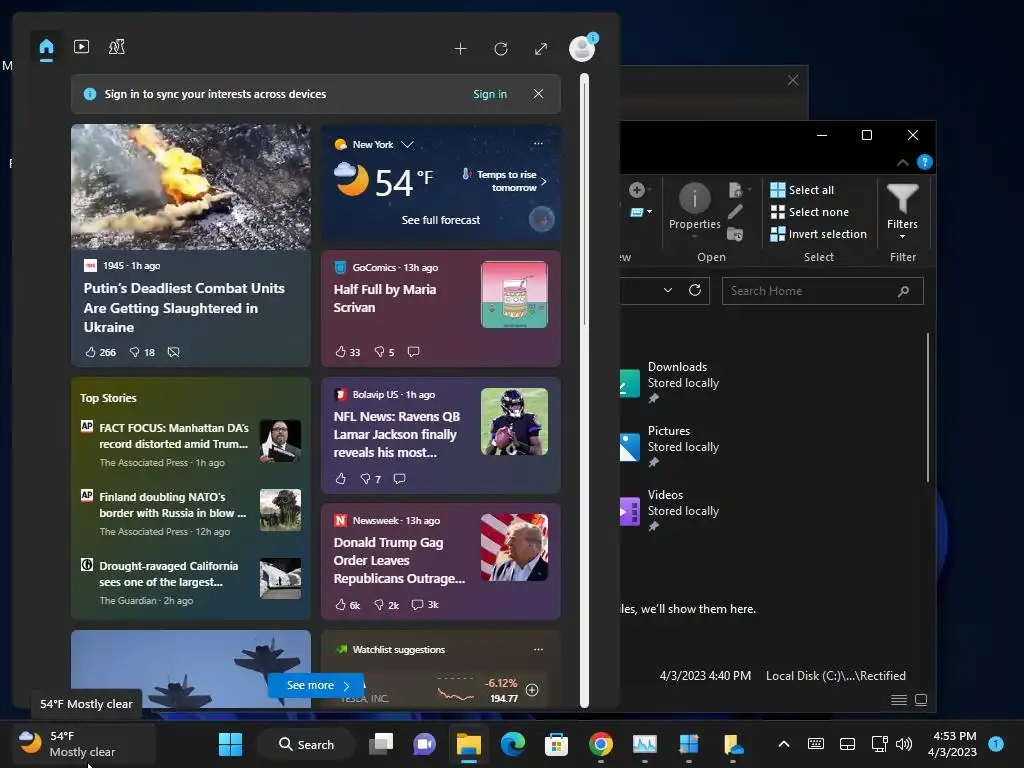Image resolution: width=1024 pixels, height=768 pixels.
Task: Click Select all in File Explorer
Action: [802, 190]
